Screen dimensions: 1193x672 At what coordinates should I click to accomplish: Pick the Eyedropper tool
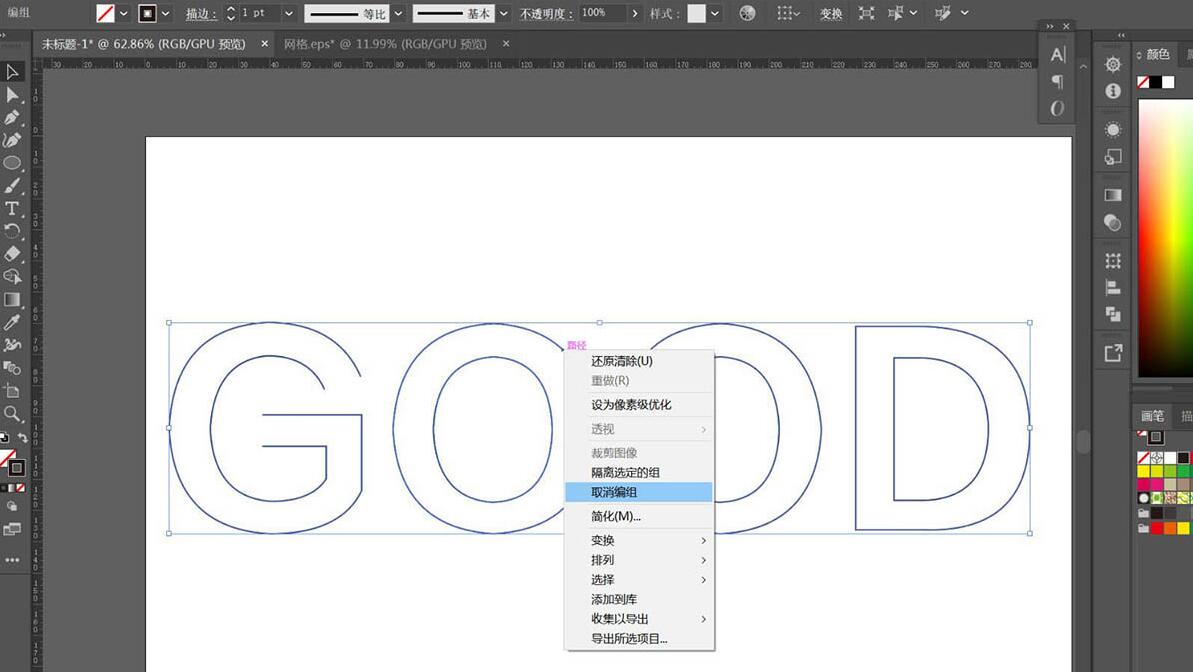click(x=13, y=322)
